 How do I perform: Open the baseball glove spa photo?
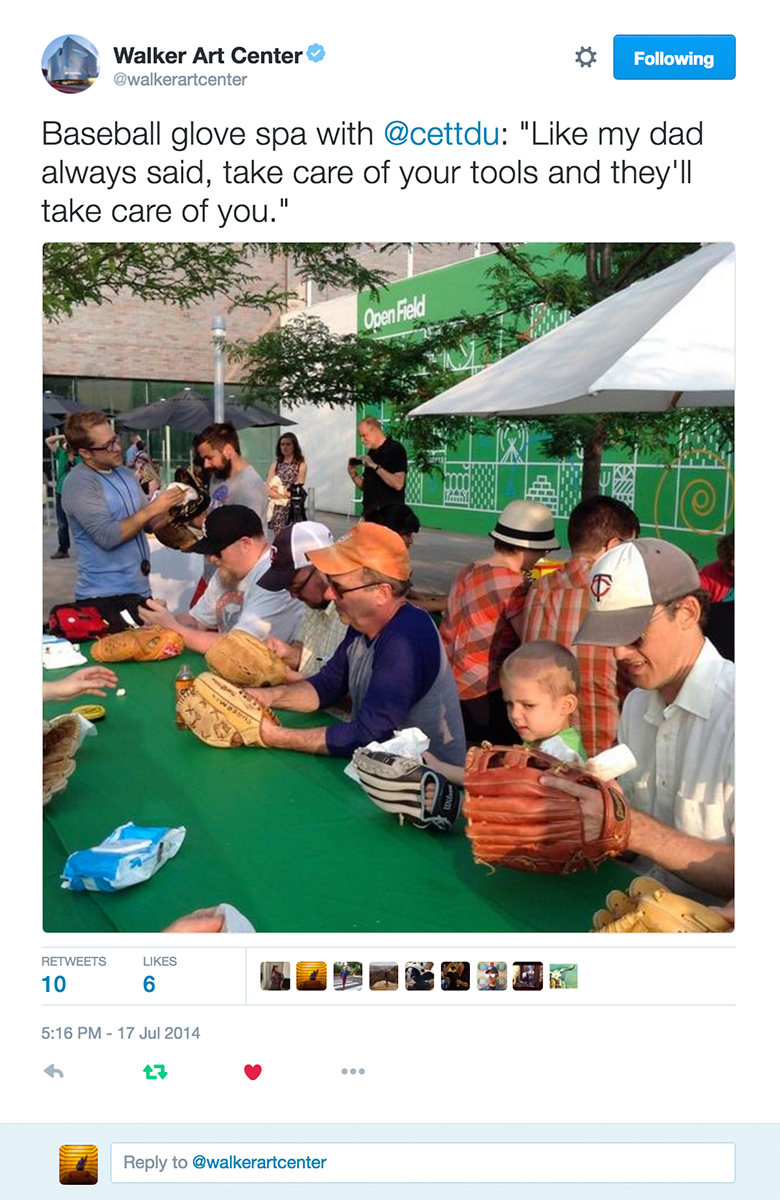[389, 588]
